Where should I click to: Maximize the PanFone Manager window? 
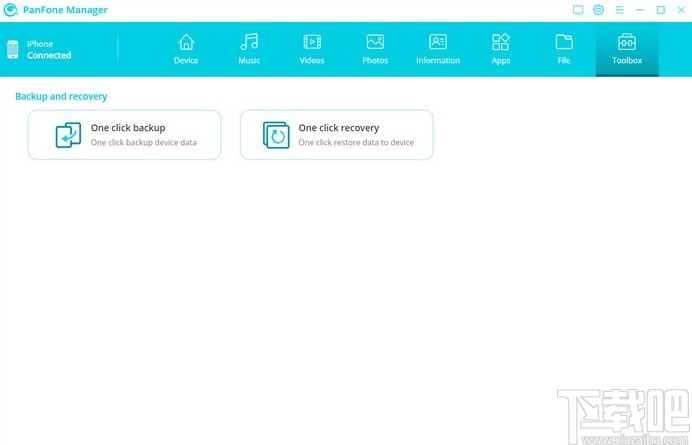point(661,10)
